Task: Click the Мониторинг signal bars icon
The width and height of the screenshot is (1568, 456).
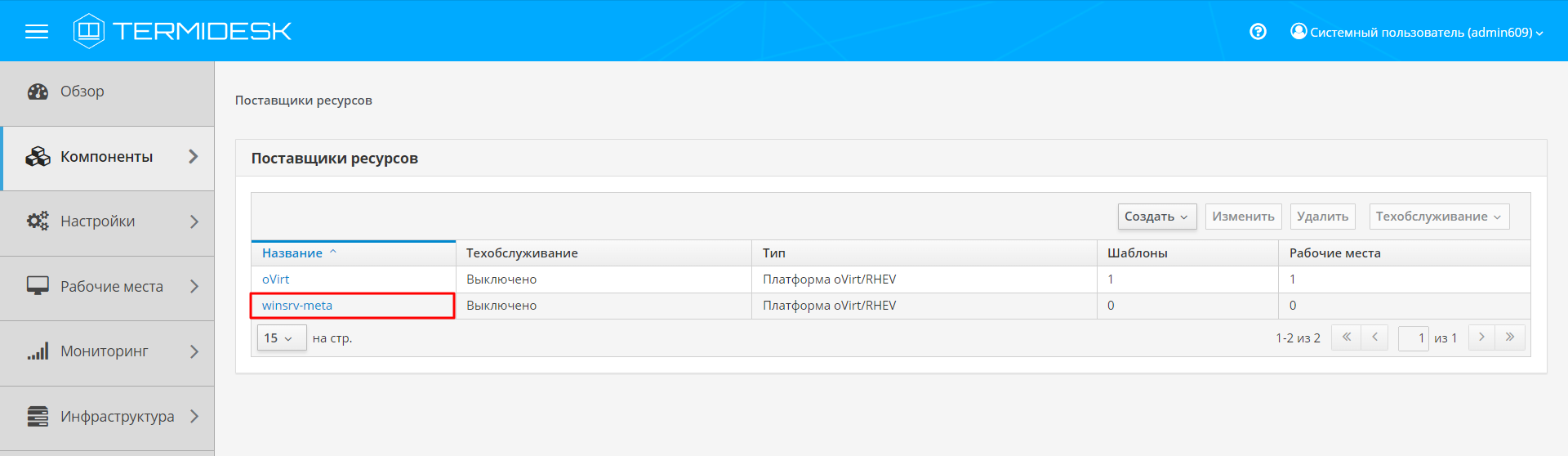Action: 38,351
